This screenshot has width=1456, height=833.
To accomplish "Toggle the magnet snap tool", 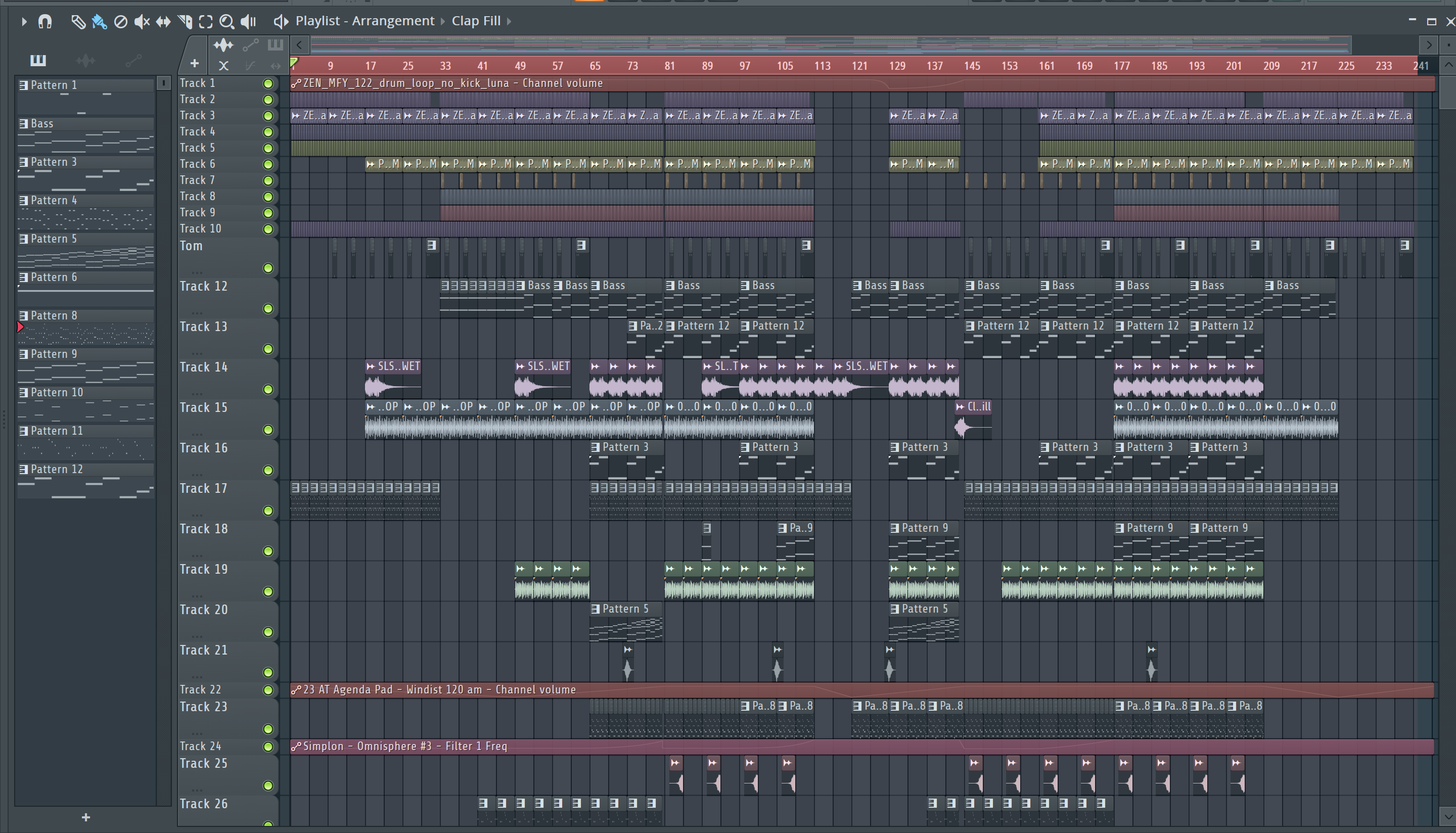I will click(x=44, y=22).
